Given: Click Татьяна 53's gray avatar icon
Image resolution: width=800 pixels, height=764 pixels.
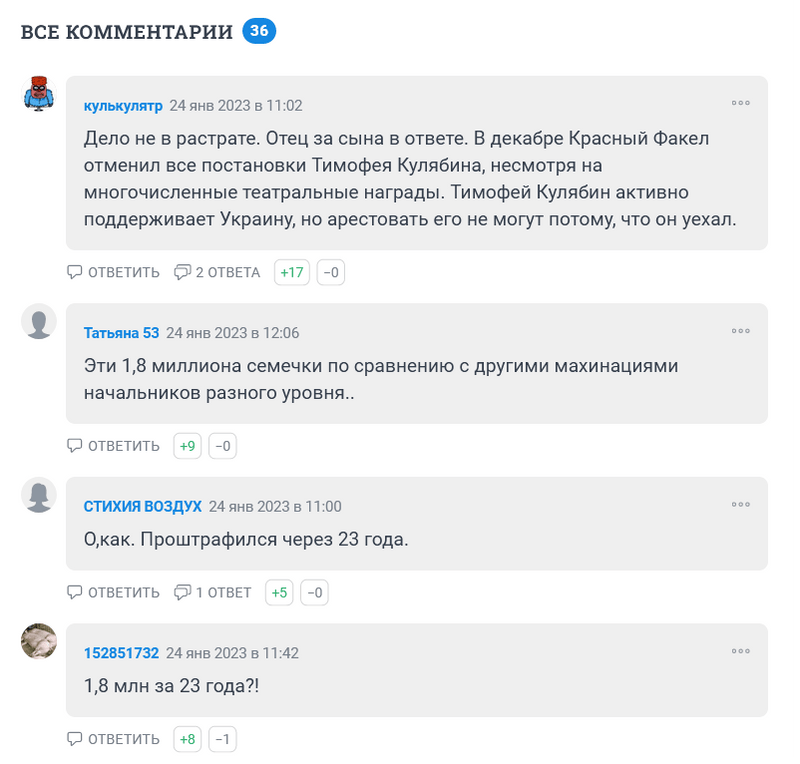Looking at the screenshot, I should coord(38,322).
